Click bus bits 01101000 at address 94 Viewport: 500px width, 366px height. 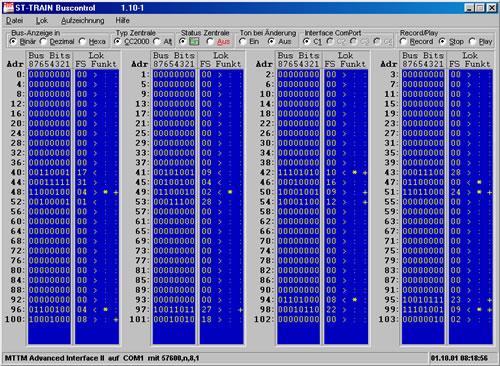tap(298, 300)
